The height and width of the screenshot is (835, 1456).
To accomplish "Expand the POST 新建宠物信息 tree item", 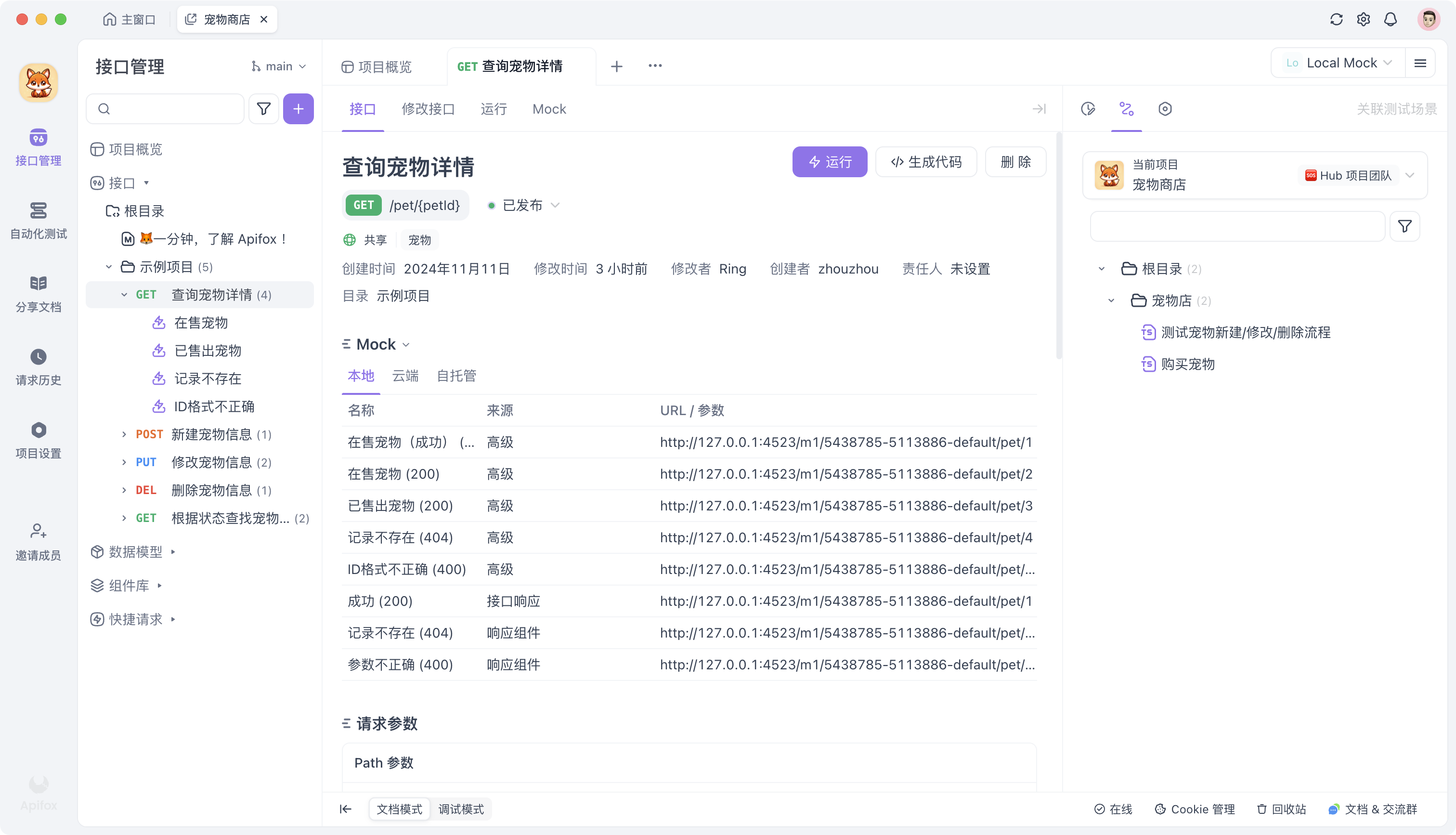I will tap(124, 434).
